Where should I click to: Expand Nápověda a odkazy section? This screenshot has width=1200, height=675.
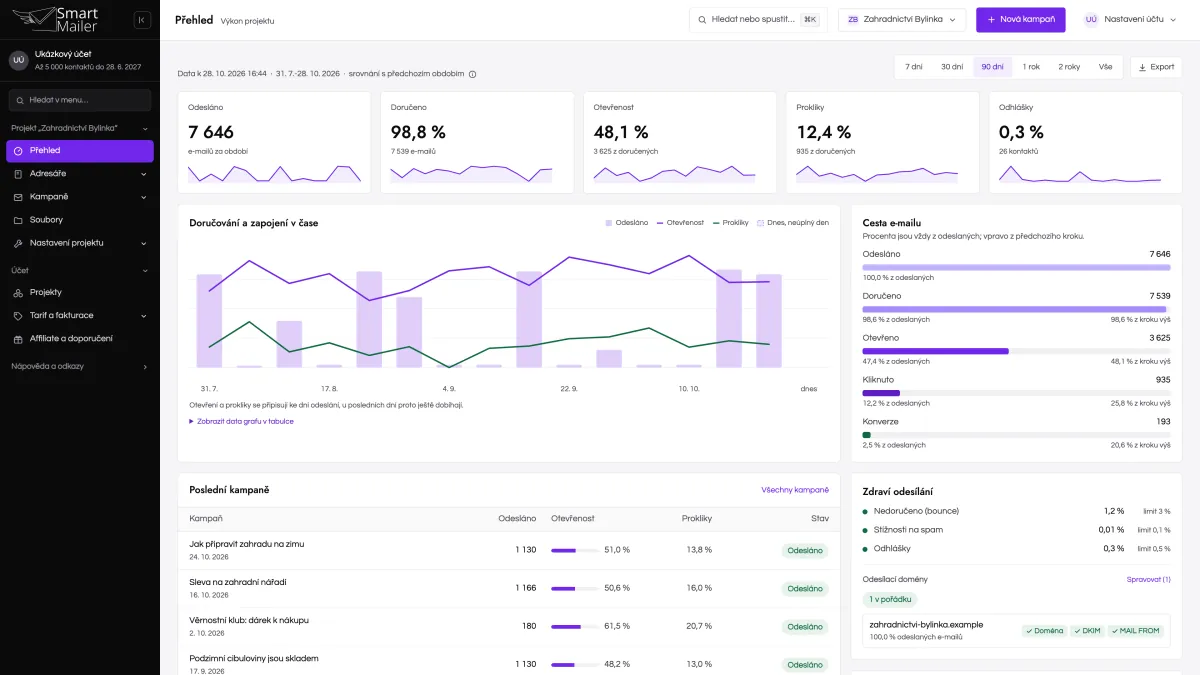[x=80, y=366]
